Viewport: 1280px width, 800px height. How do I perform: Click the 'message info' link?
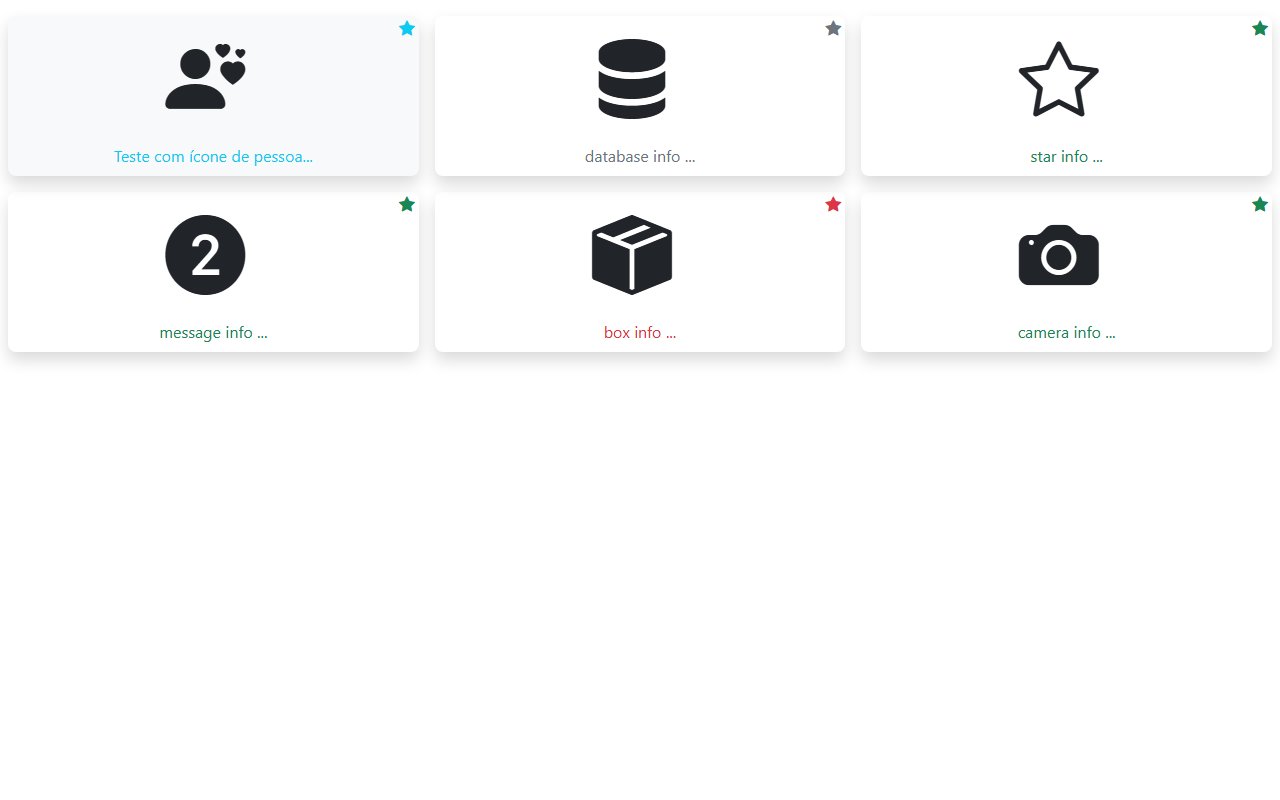[213, 332]
